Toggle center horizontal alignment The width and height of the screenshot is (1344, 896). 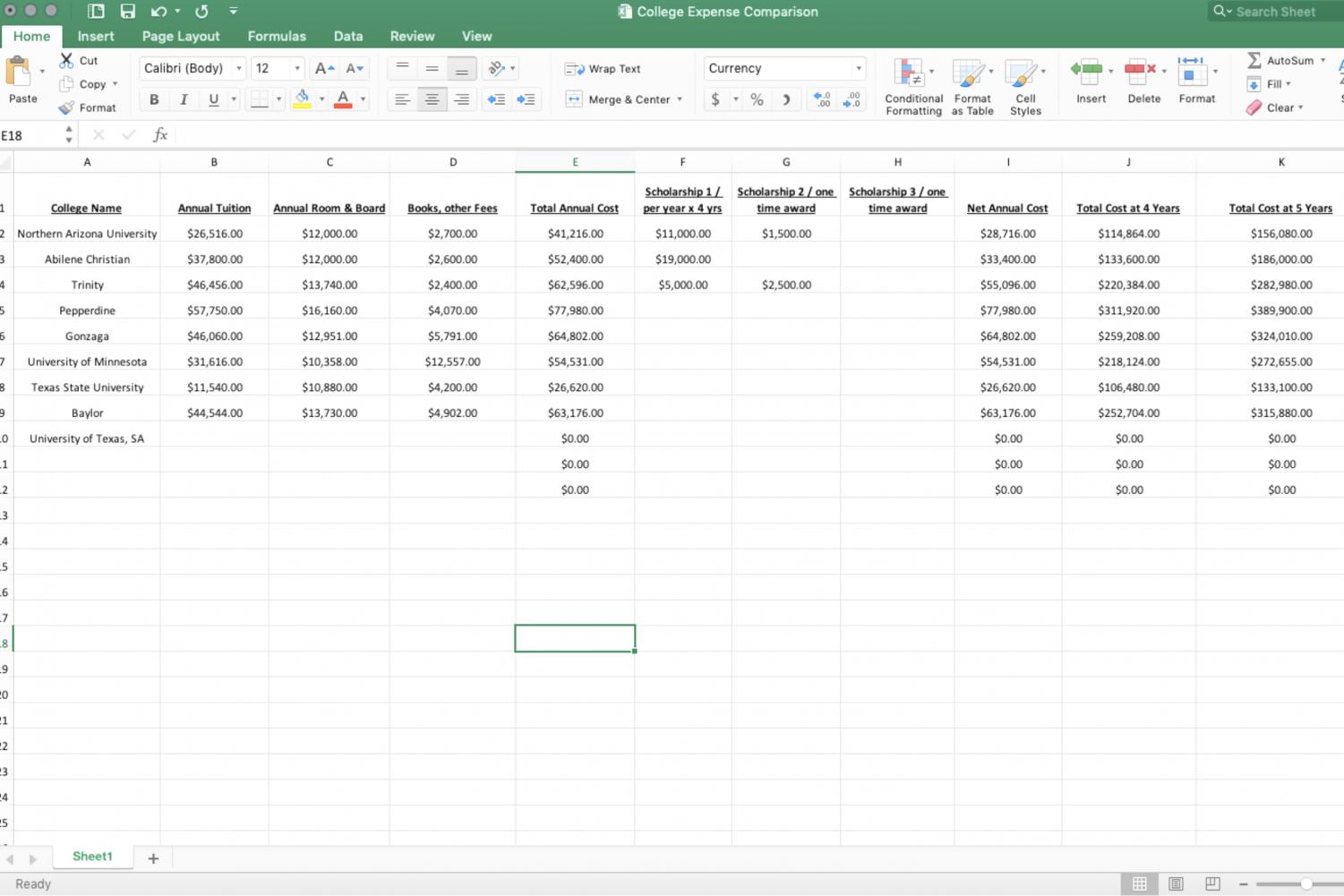[432, 99]
